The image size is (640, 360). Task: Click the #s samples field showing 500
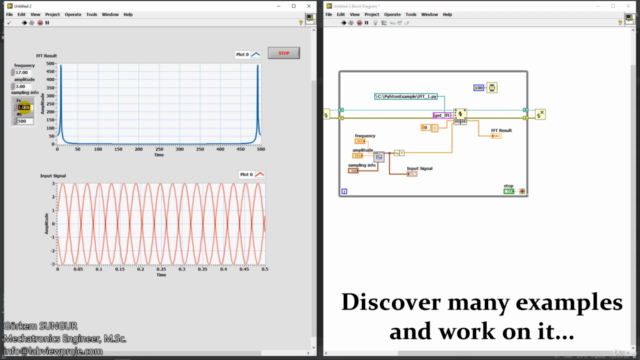tap(25, 121)
